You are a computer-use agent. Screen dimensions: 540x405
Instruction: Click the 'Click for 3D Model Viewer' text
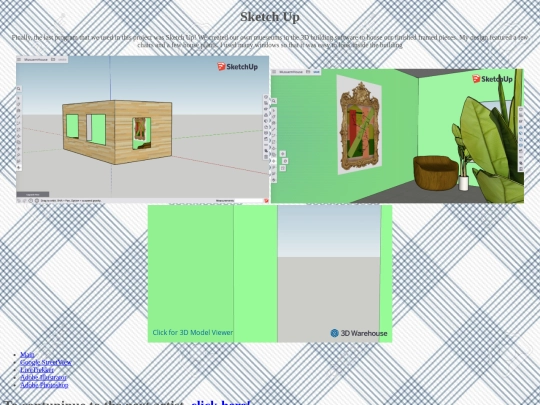point(193,332)
